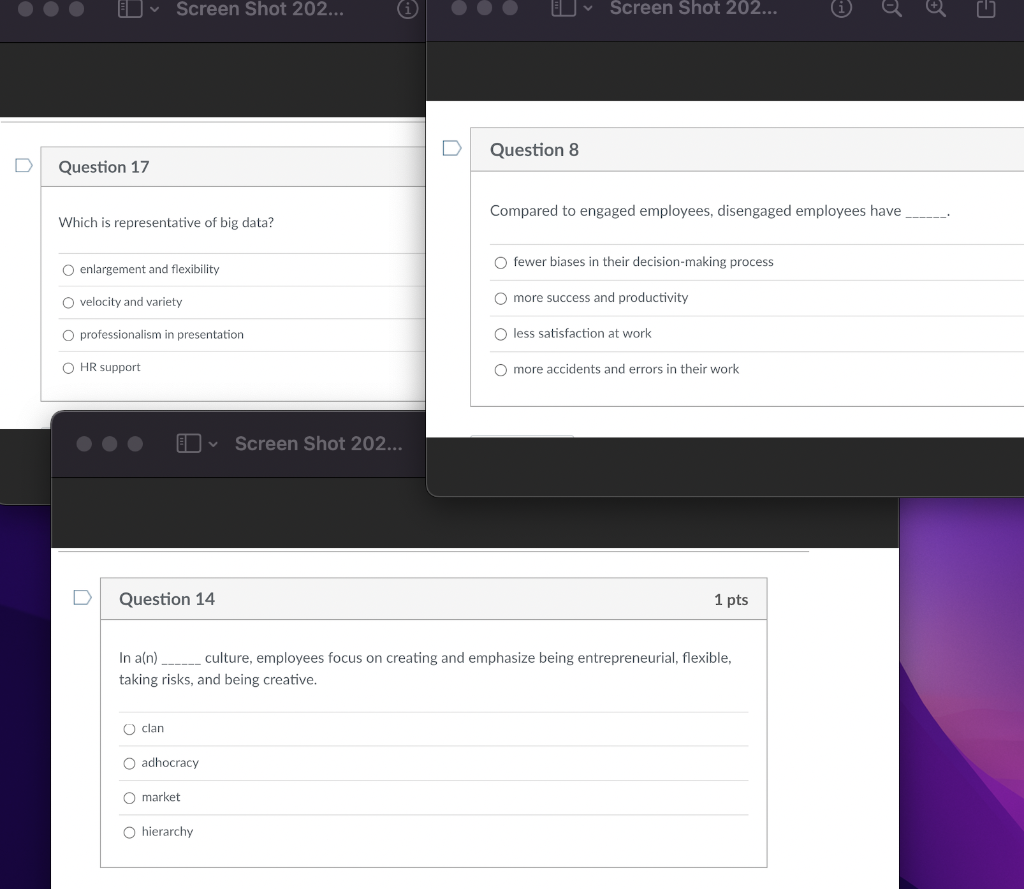Open sidebar view dropdown in Question 14 window
Image resolution: width=1024 pixels, height=889 pixels.
pos(213,445)
